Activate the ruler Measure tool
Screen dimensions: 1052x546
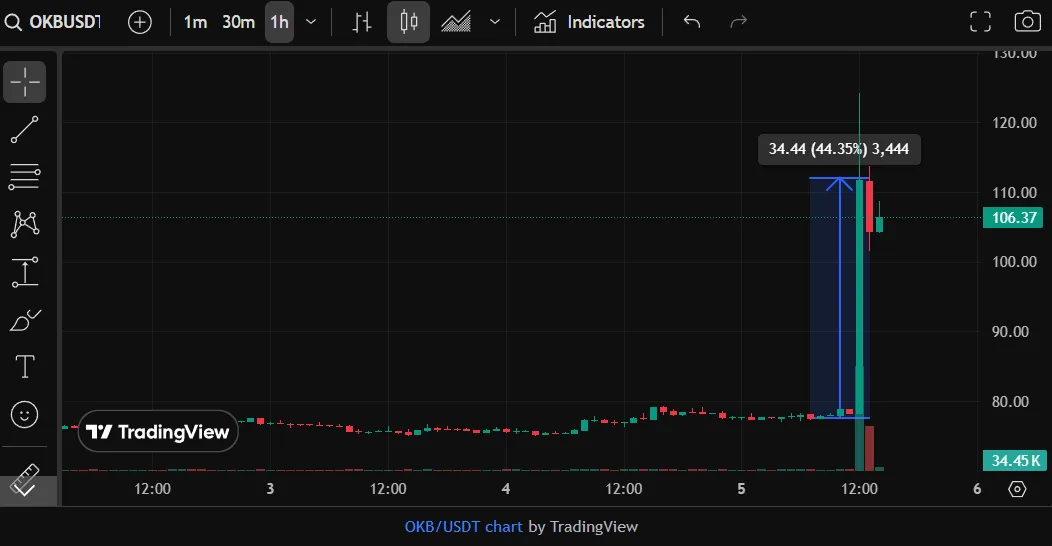point(25,480)
